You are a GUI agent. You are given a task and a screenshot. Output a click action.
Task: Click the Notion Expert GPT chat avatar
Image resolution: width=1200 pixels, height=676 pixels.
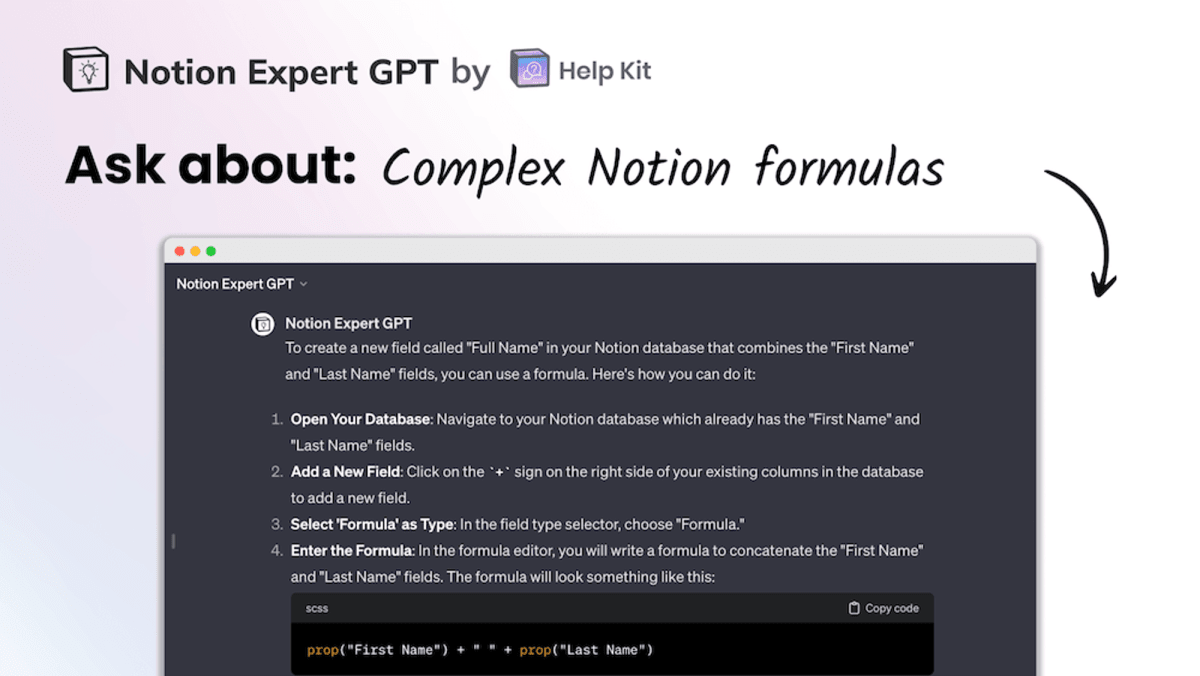point(262,324)
